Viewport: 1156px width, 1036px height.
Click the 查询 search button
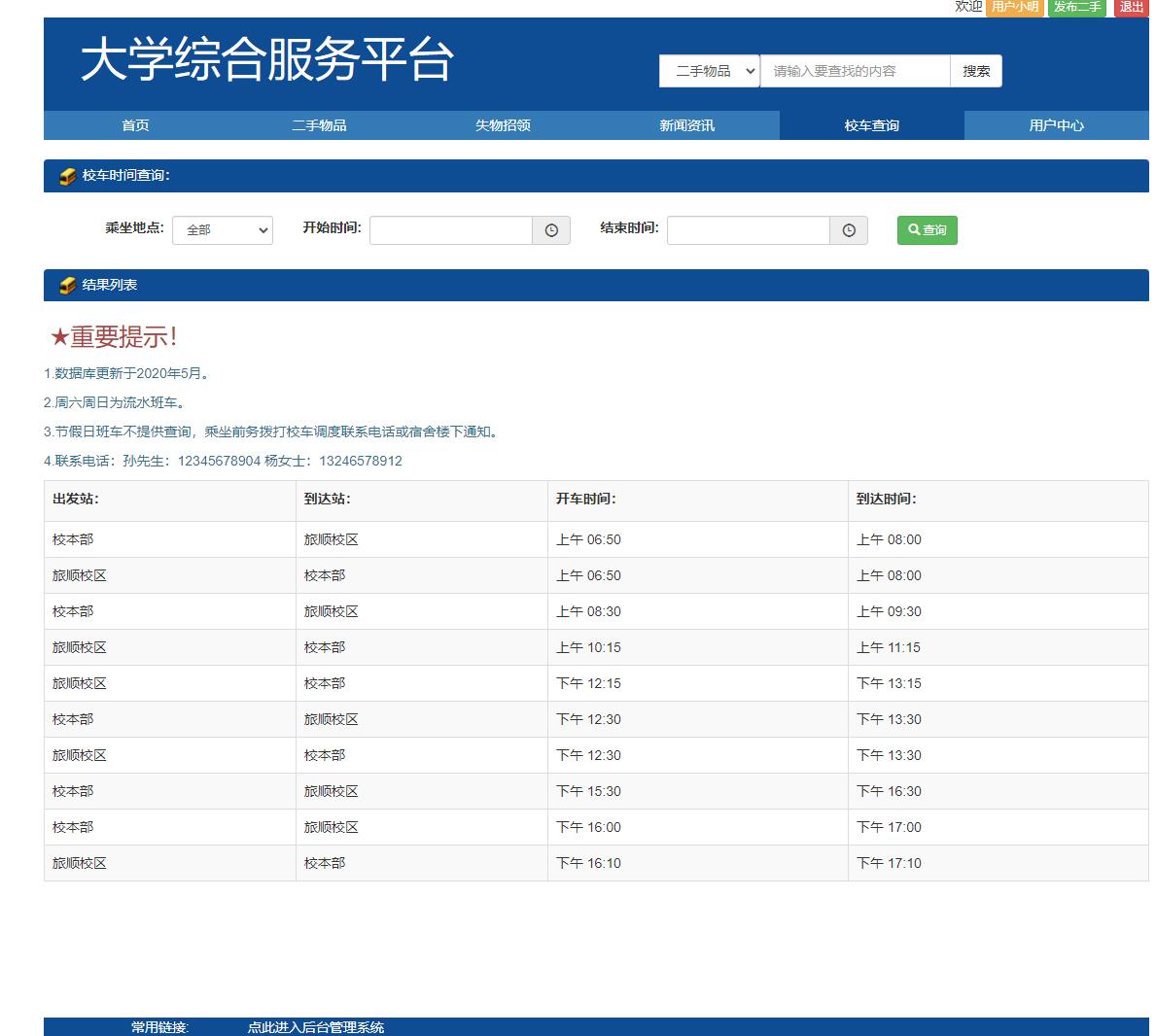[x=927, y=230]
